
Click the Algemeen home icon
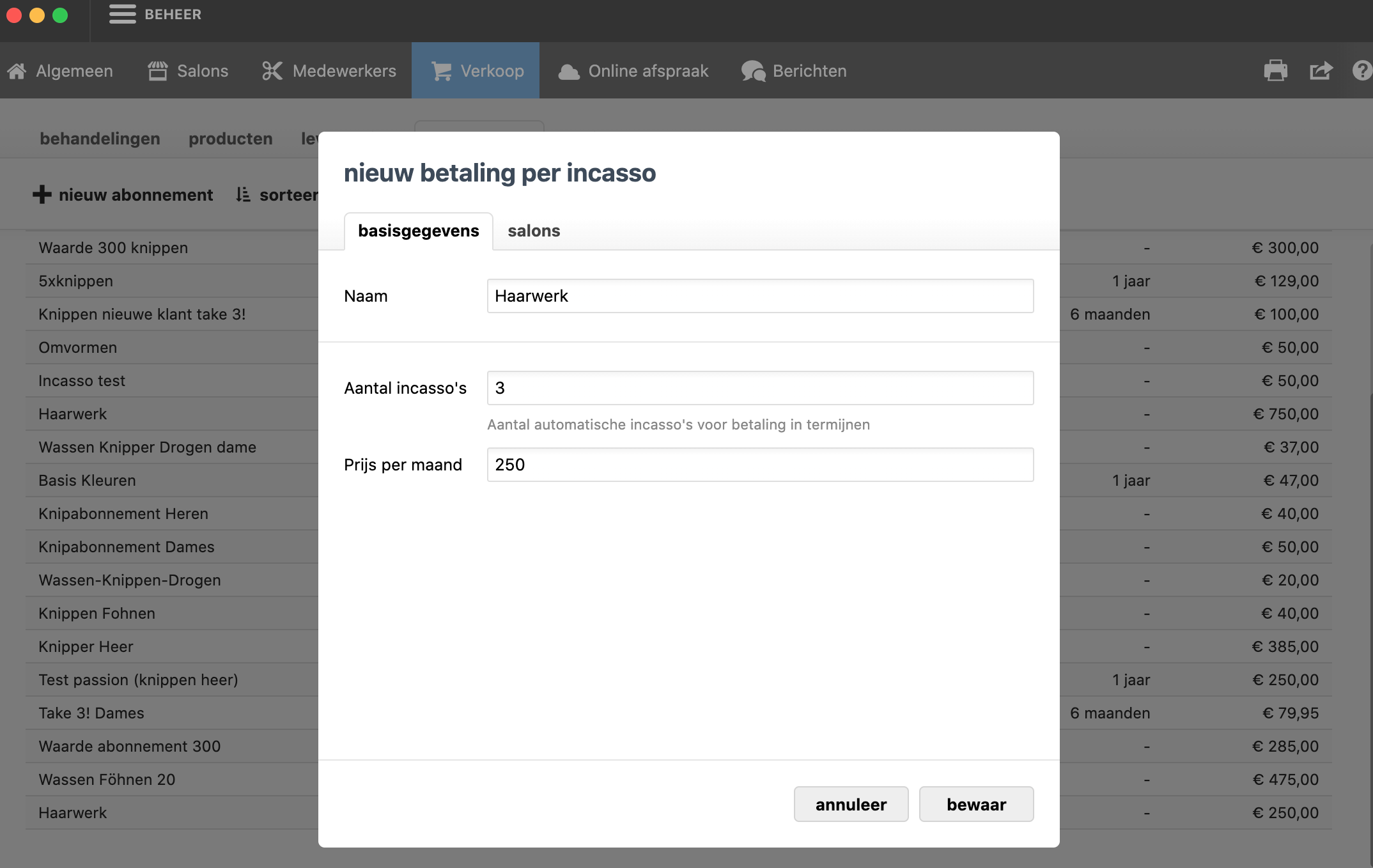17,71
